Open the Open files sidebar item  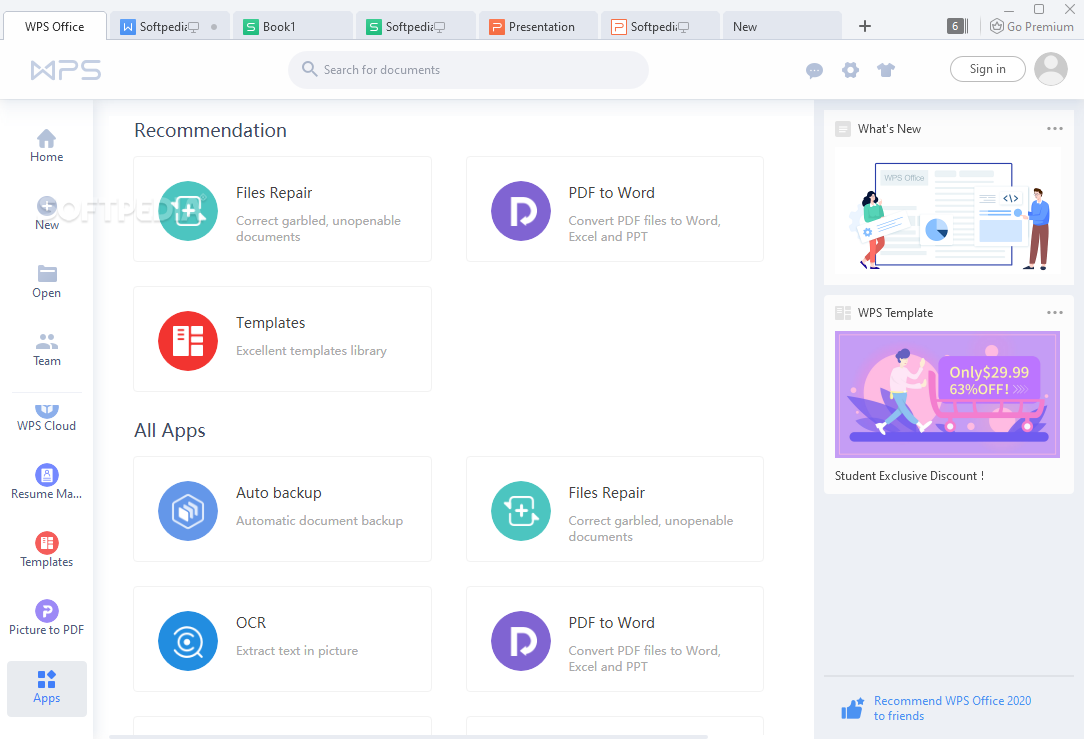(x=46, y=282)
